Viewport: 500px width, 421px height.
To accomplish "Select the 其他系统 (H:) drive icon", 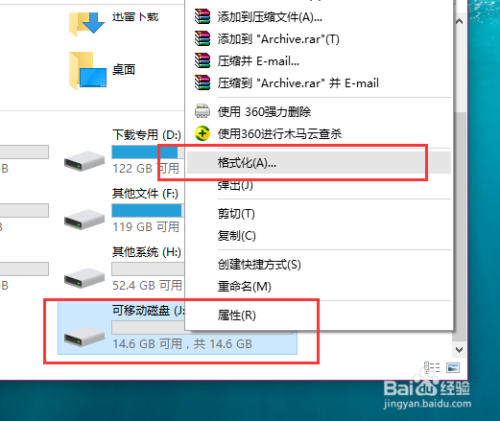I will [84, 278].
